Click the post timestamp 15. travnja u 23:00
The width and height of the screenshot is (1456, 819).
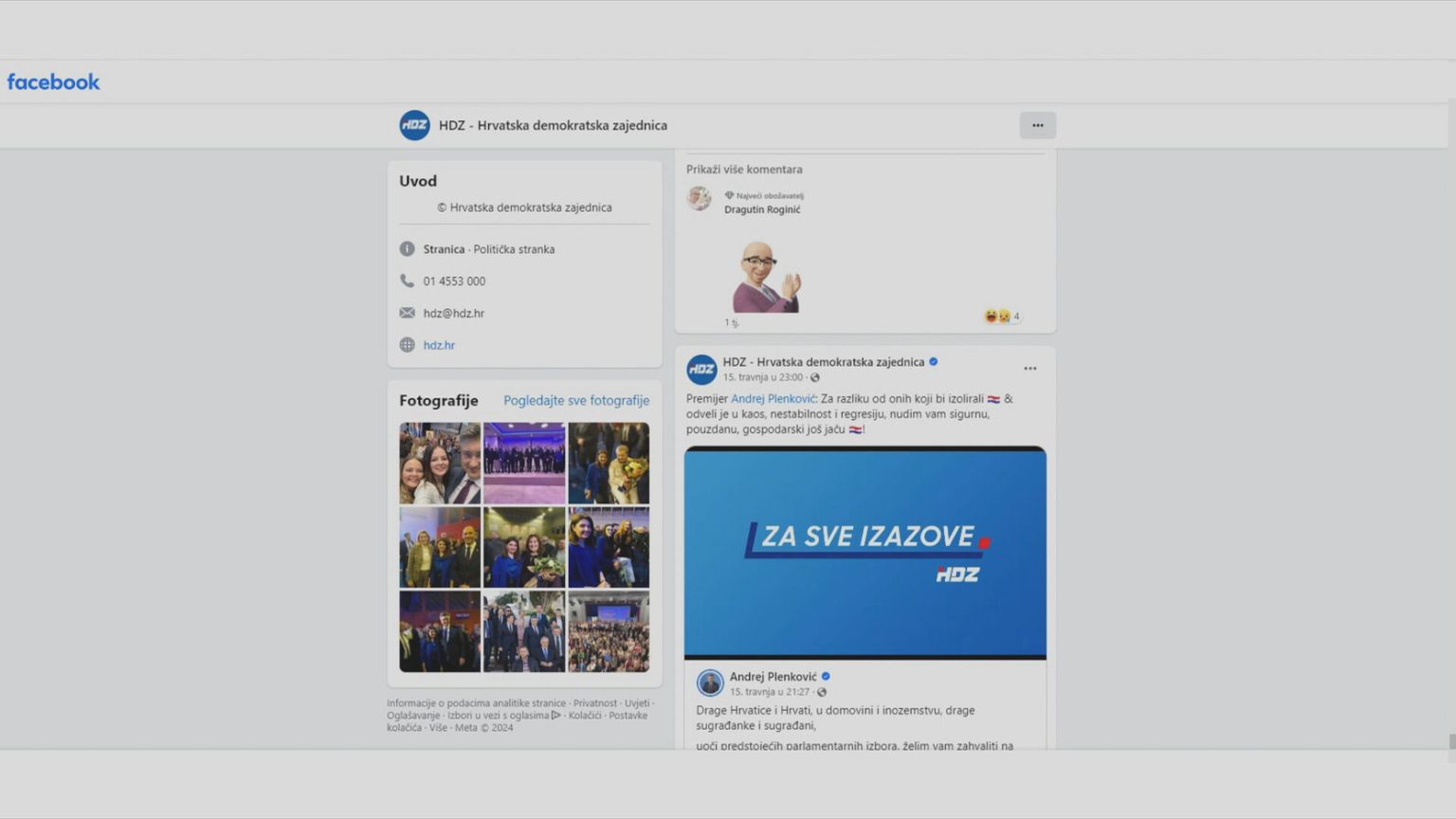click(x=763, y=377)
